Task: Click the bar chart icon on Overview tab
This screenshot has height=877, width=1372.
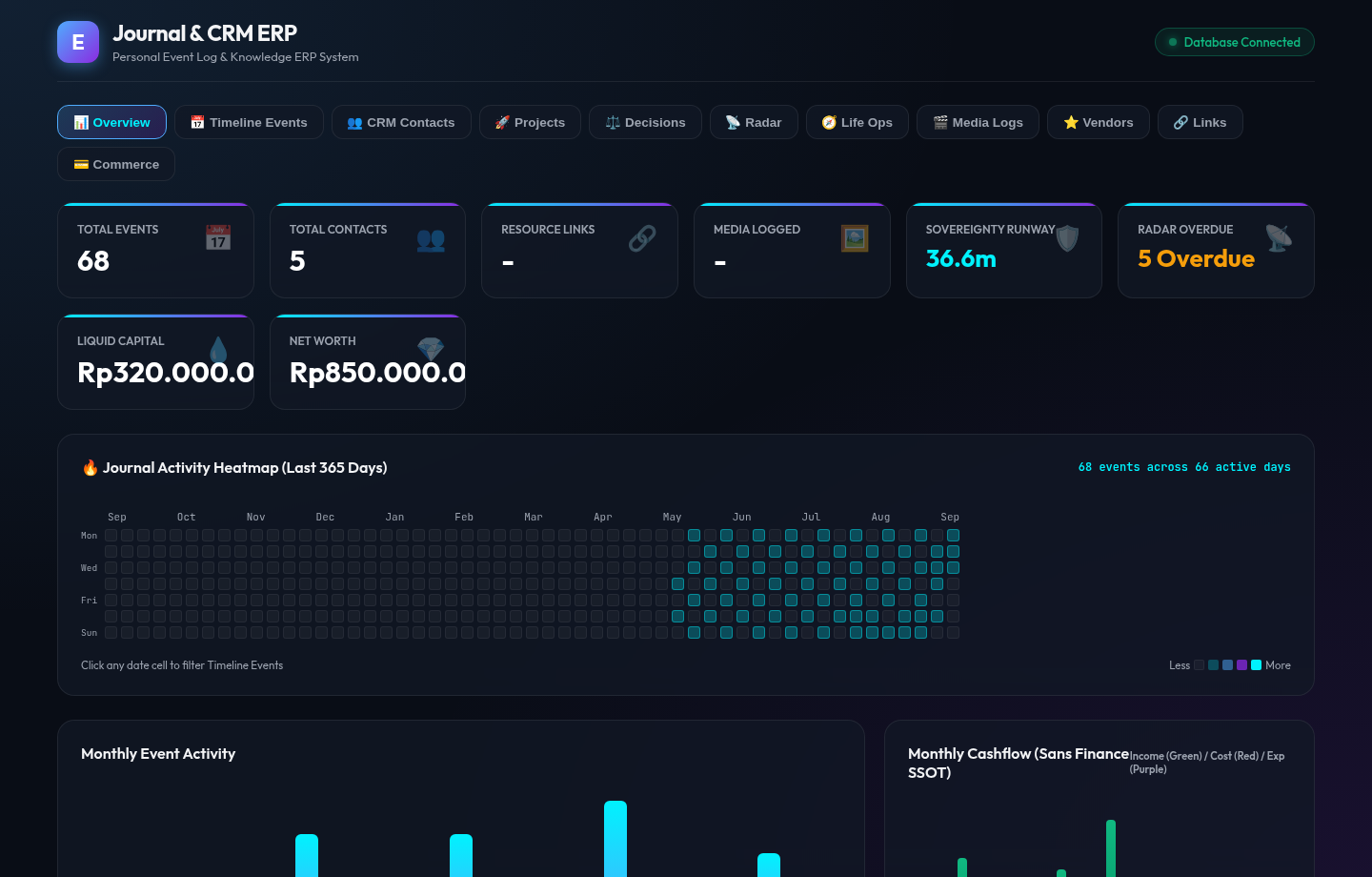Action: pos(81,122)
